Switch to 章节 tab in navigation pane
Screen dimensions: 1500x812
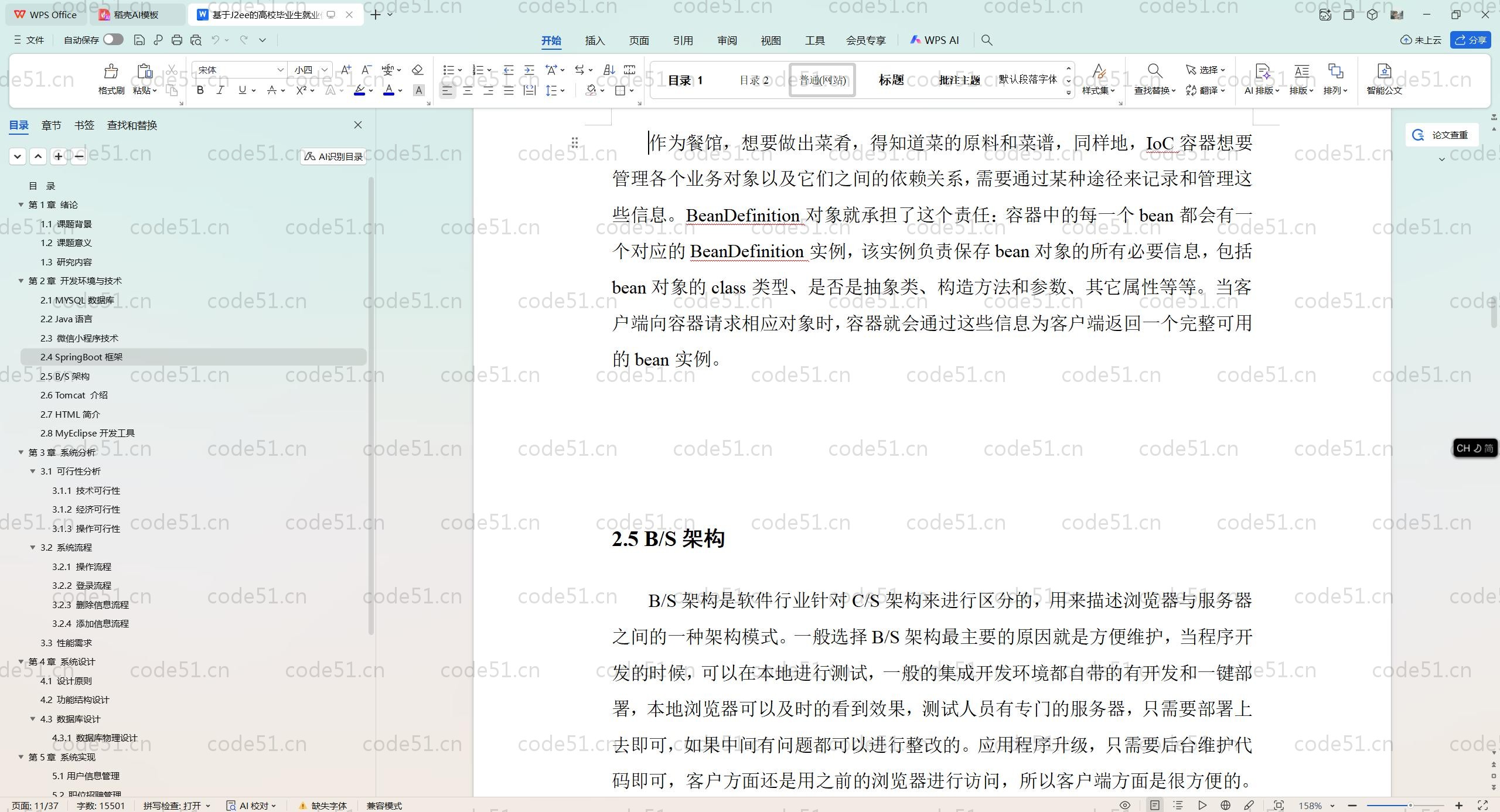[51, 125]
